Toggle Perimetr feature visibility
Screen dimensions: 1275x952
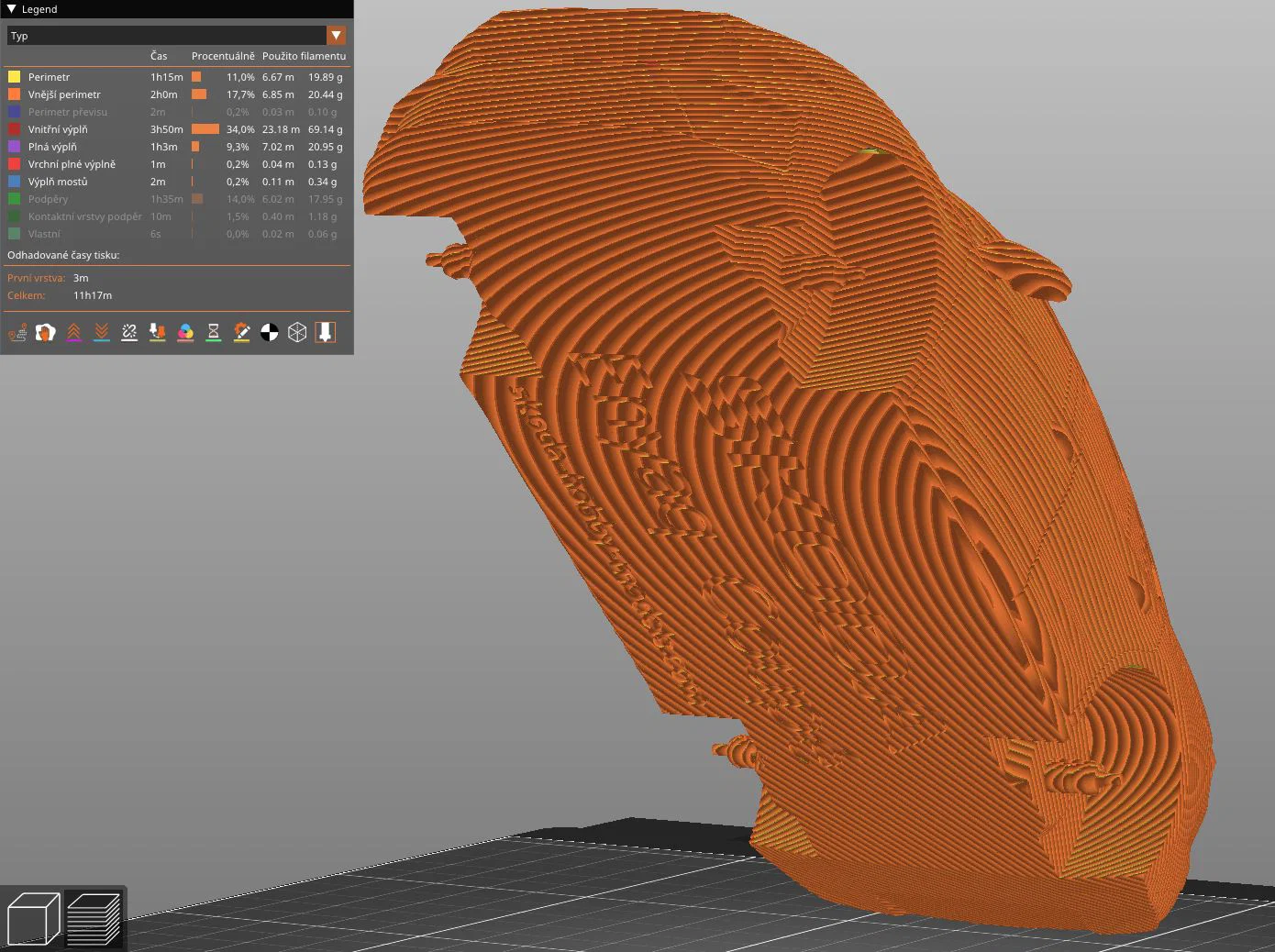pos(175,77)
